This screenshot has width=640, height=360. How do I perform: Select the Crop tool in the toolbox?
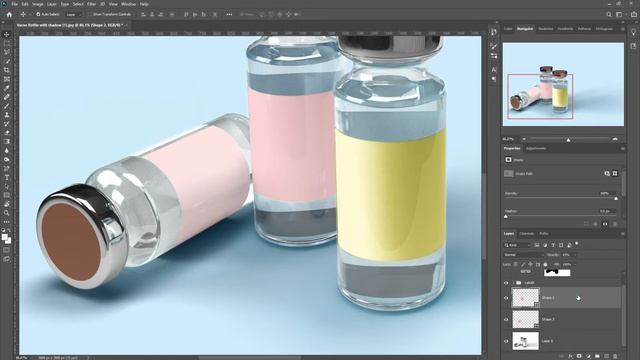pyautogui.click(x=7, y=70)
